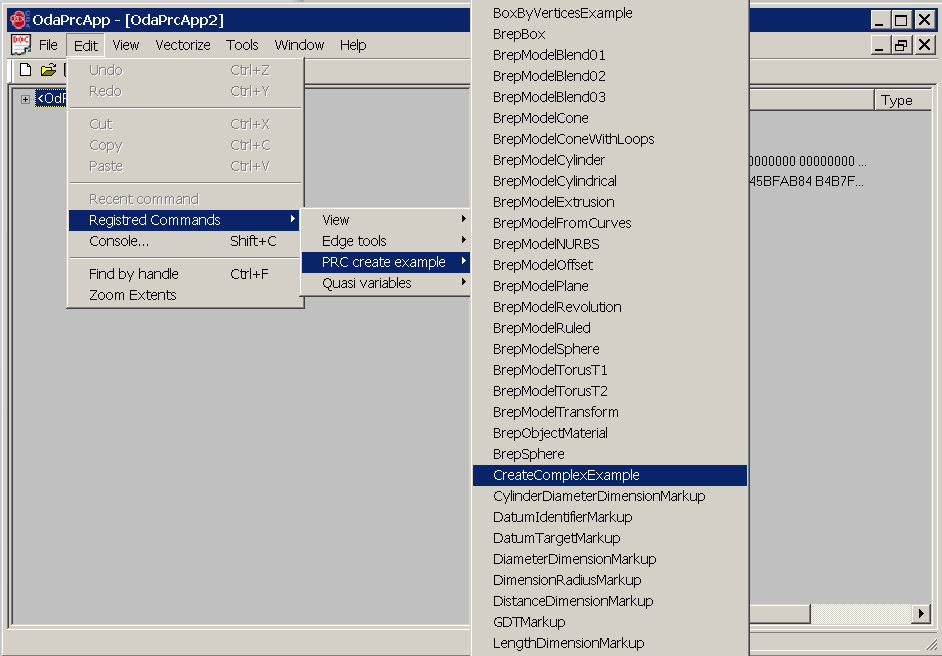The height and width of the screenshot is (656, 942).
Task: Run GDTMarkup example
Action: point(610,622)
